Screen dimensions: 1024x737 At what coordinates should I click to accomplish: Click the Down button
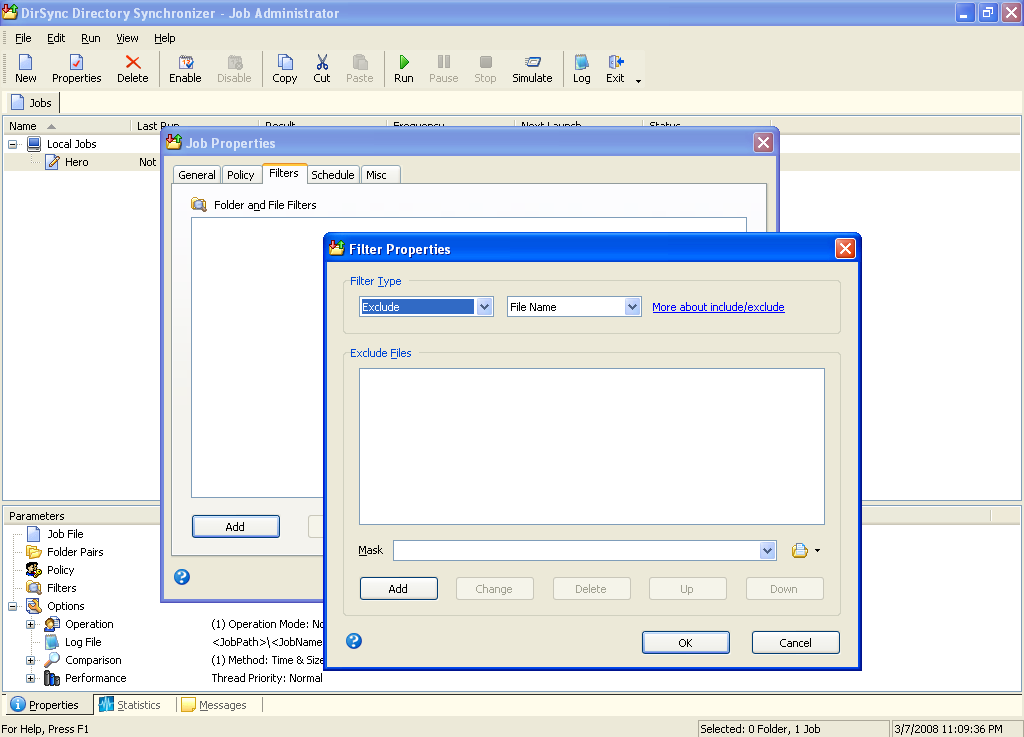pos(784,589)
